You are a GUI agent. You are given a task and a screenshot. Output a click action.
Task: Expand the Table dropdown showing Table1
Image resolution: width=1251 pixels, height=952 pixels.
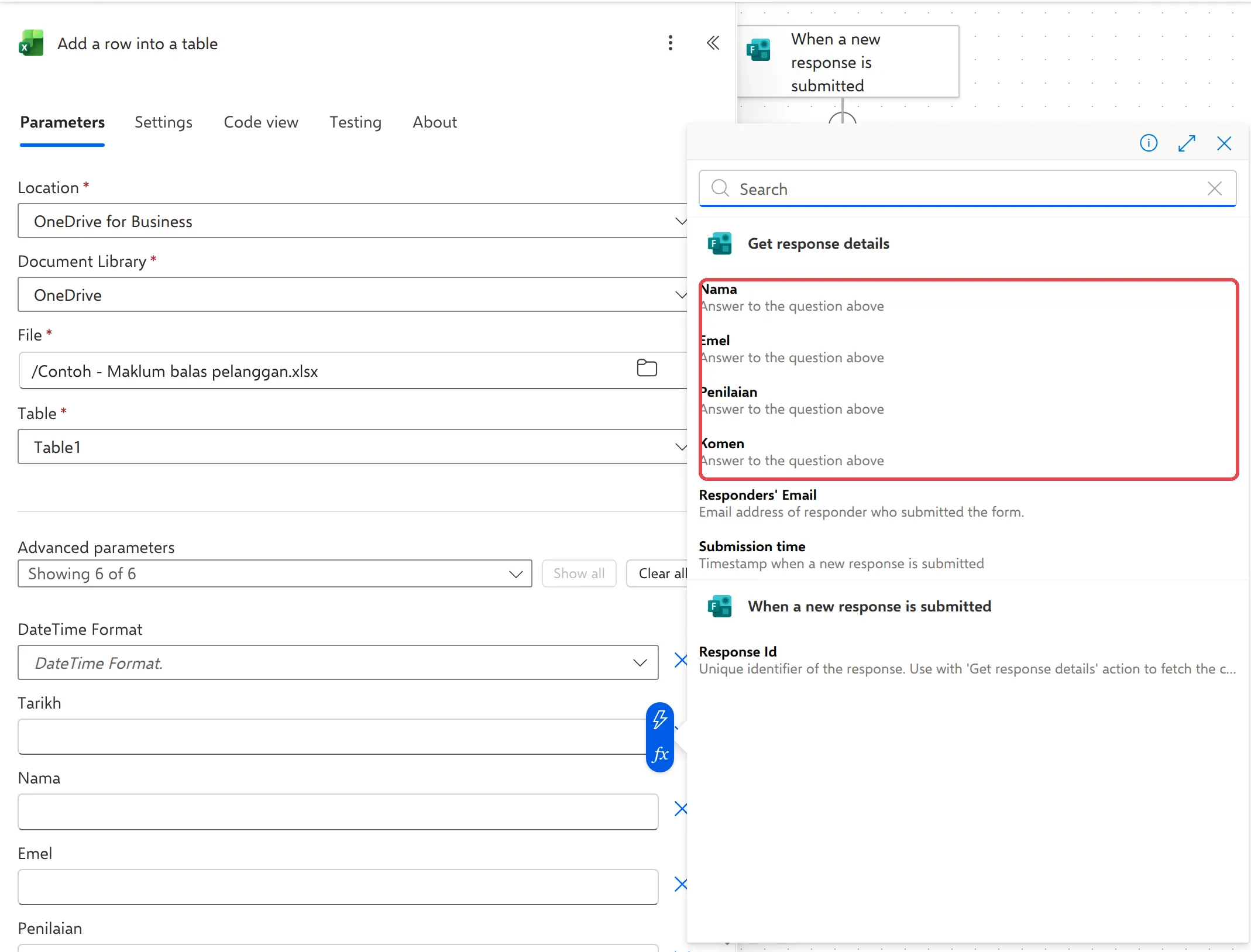pyautogui.click(x=353, y=446)
